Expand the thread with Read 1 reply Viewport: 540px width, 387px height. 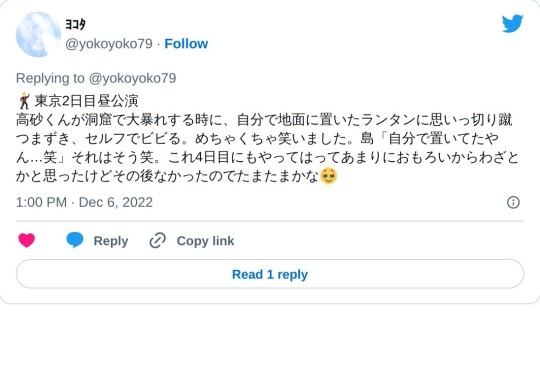(x=270, y=274)
